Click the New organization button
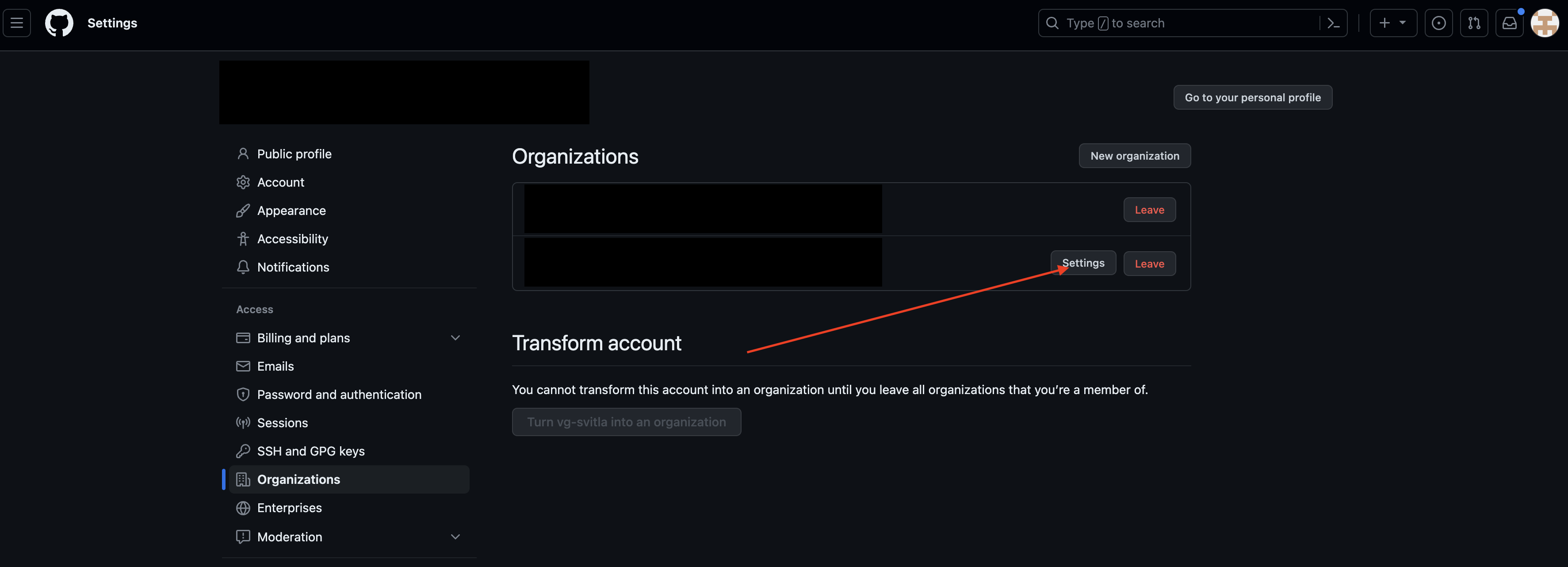The image size is (1568, 567). pyautogui.click(x=1134, y=155)
